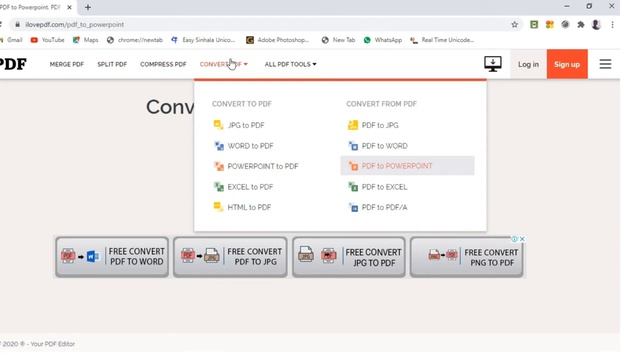
Task: Click the POWERPOINT to PDF icon
Action: click(219, 166)
